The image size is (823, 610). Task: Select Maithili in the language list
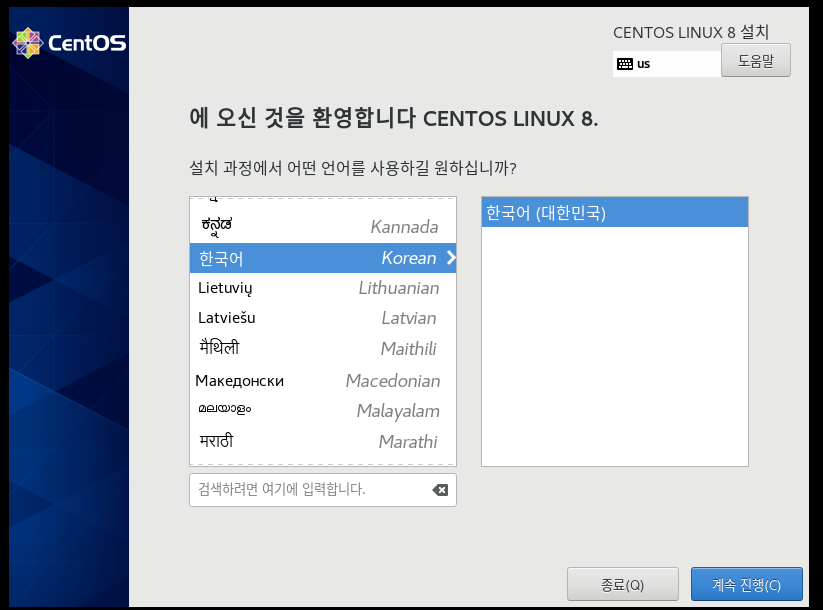point(323,348)
